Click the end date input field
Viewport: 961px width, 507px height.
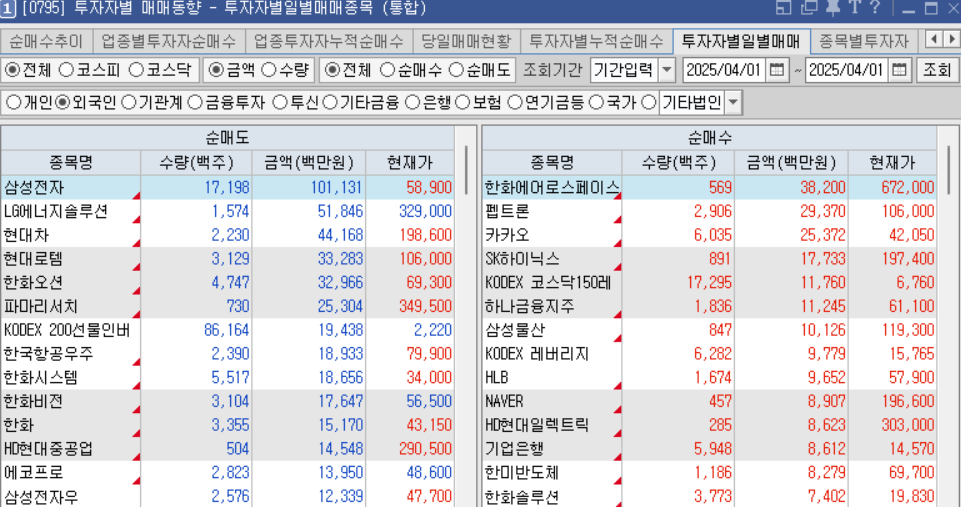[847, 70]
